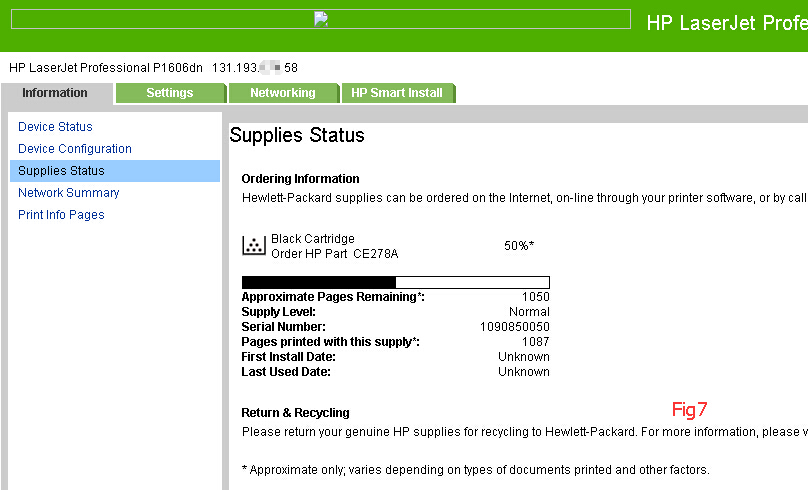This screenshot has height=490, width=808.
Task: Click the Order HP Part CE278A text
Action: click(334, 254)
